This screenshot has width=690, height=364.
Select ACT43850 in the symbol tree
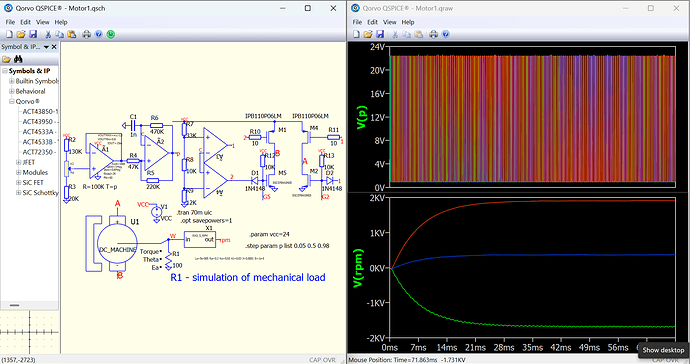(40, 111)
